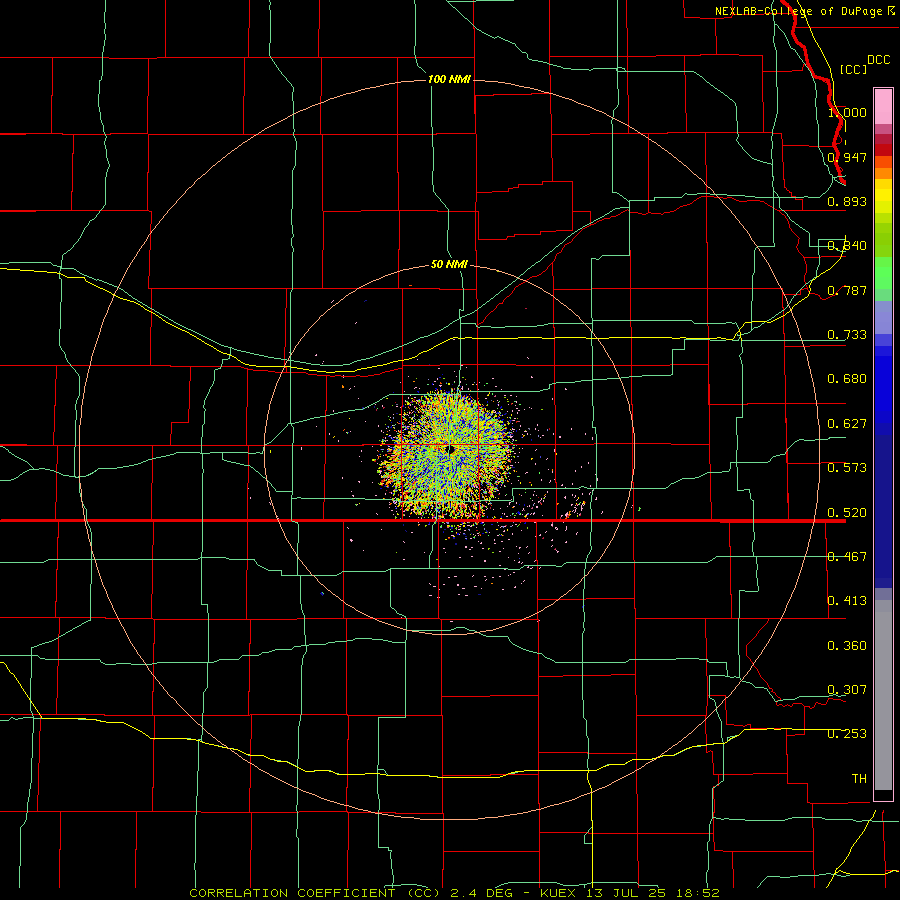Select the 0.893 scale value
This screenshot has width=900, height=900.
tap(847, 201)
